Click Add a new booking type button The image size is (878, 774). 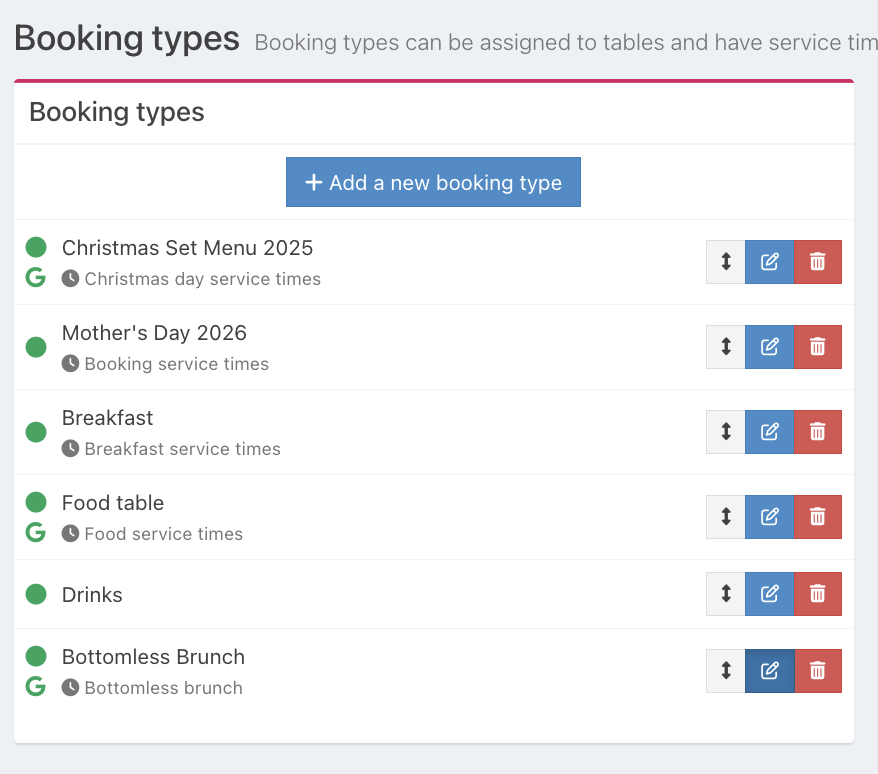(x=433, y=183)
